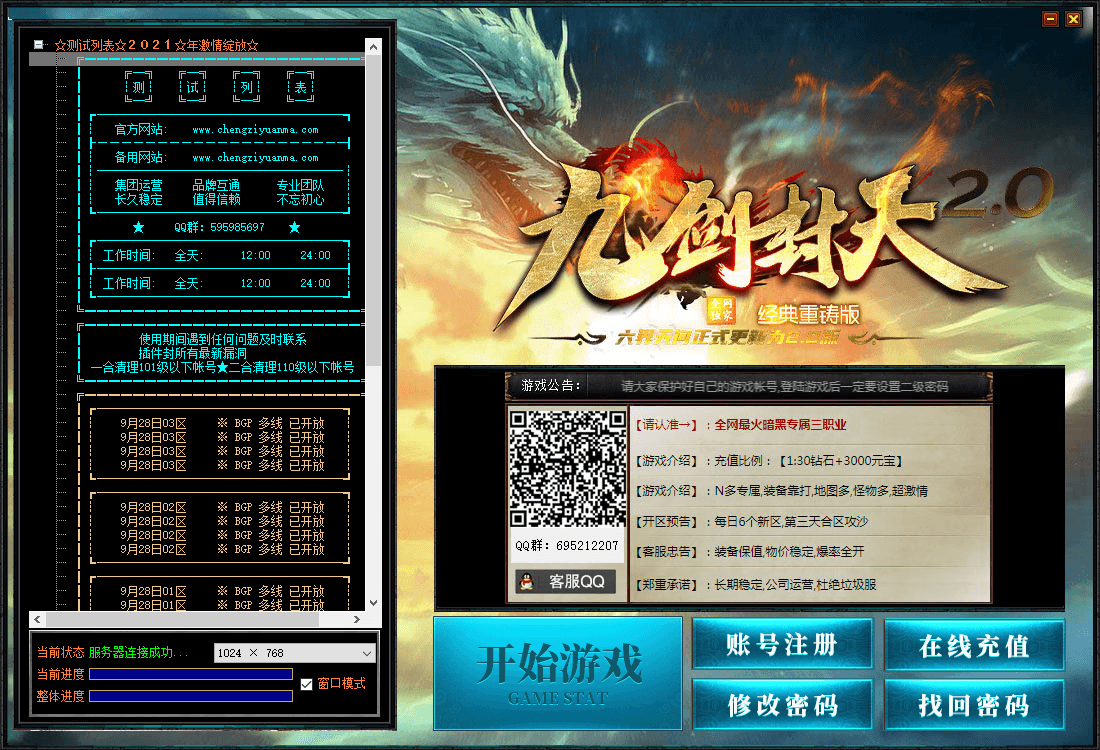
Task: Click the 开始游戏 start game button
Action: pyautogui.click(x=558, y=672)
